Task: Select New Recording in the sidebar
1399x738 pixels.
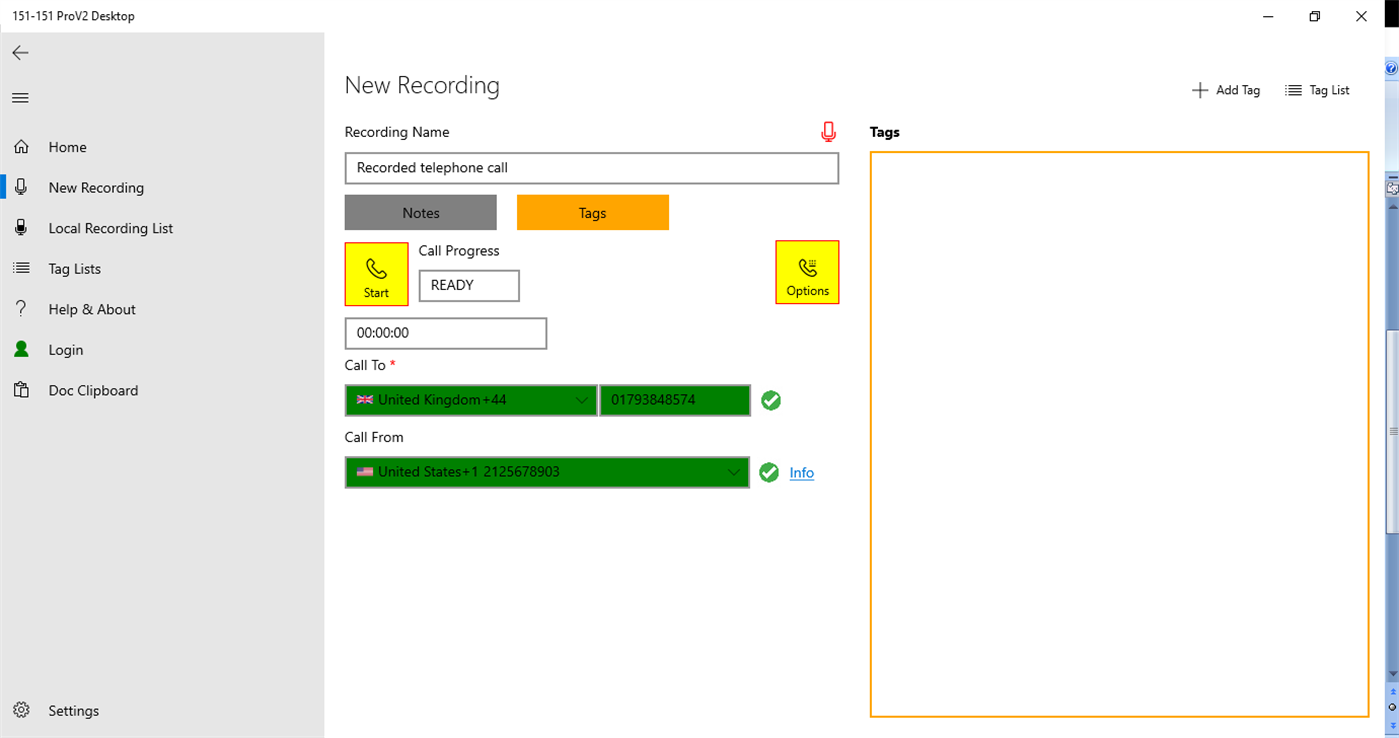Action: coord(95,187)
